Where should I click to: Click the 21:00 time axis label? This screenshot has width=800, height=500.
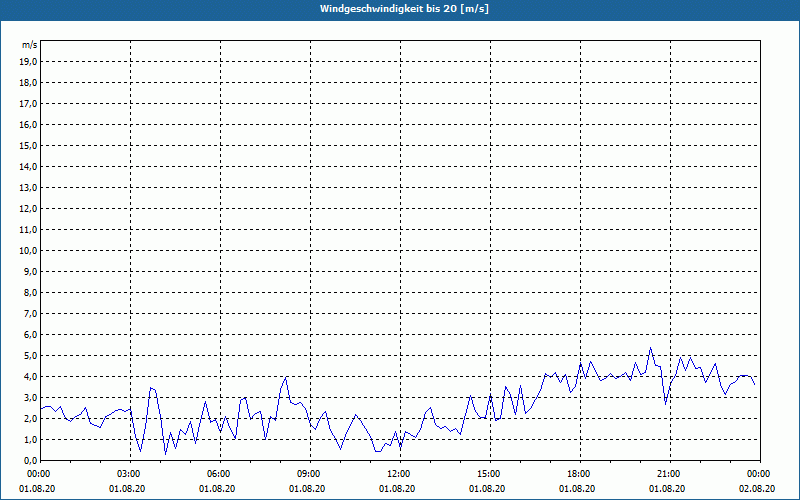pyautogui.click(x=670, y=474)
